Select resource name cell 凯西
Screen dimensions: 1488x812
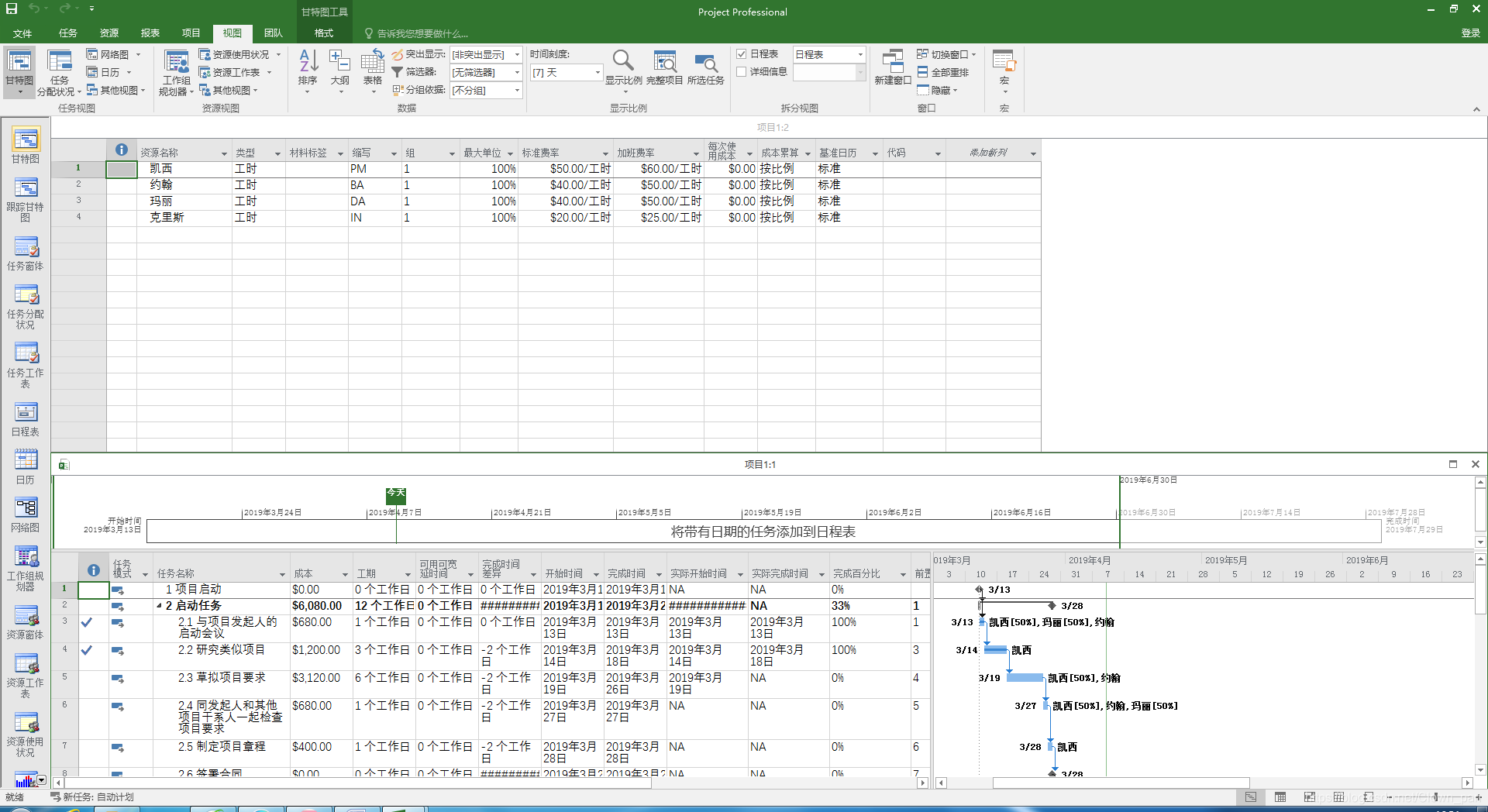184,169
